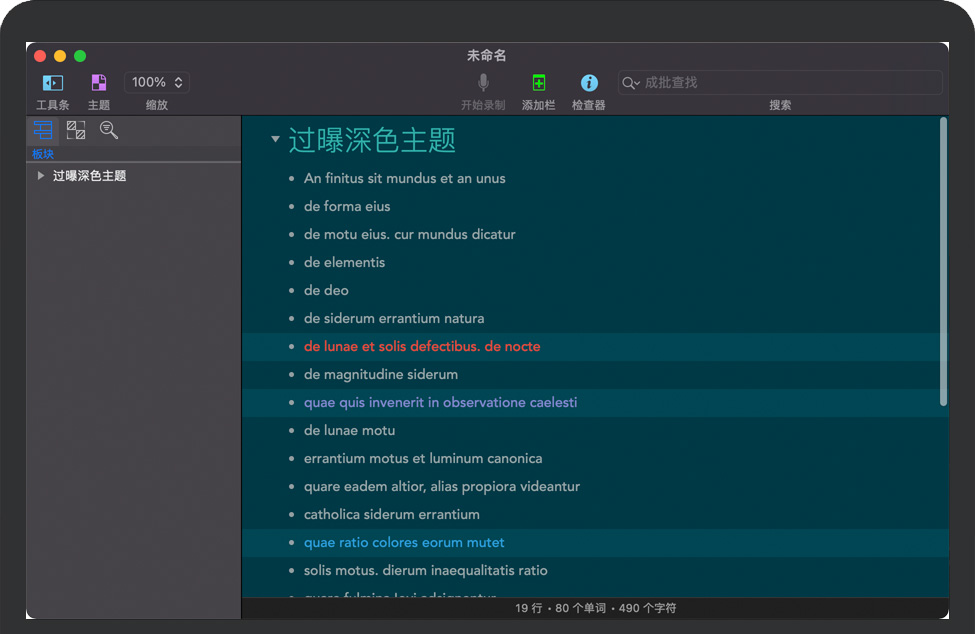Open the search options magnifier menu

click(x=630, y=83)
